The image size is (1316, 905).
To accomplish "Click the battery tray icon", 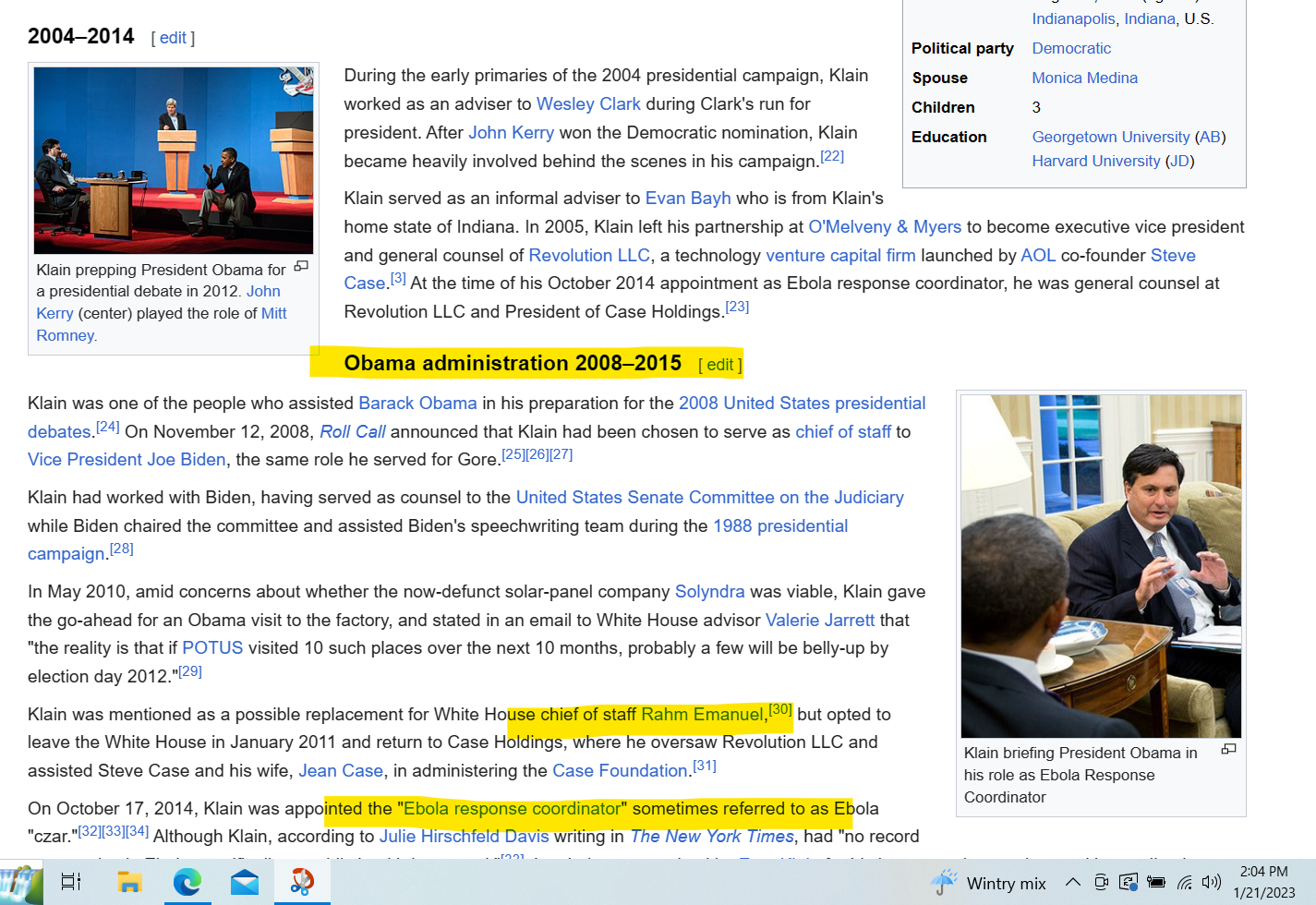I will 1156,882.
